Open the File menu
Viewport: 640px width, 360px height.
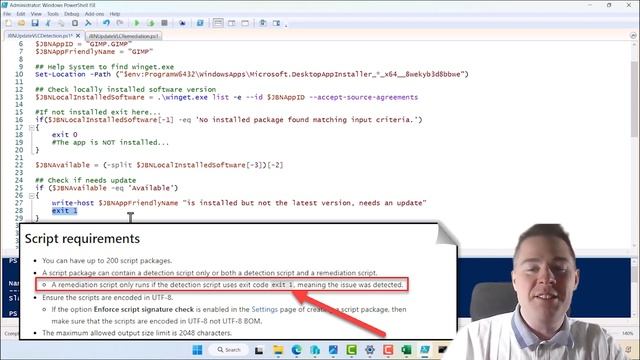(7, 14)
